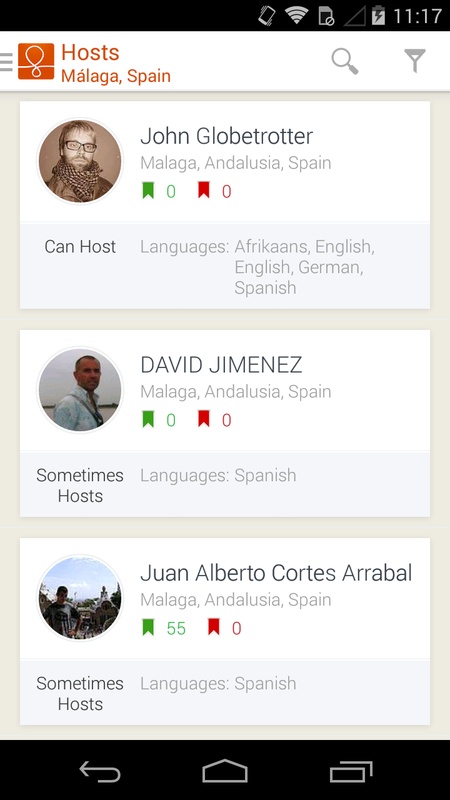Tap the Android back navigation button
Viewport: 450px width, 800px height.
pos(100,771)
